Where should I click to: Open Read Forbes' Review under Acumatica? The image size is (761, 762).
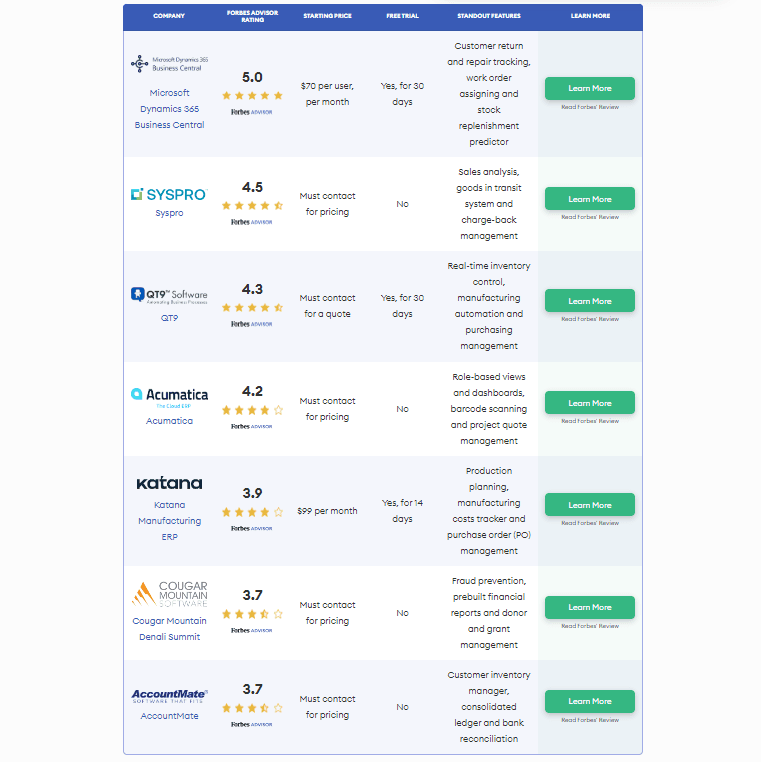click(589, 421)
